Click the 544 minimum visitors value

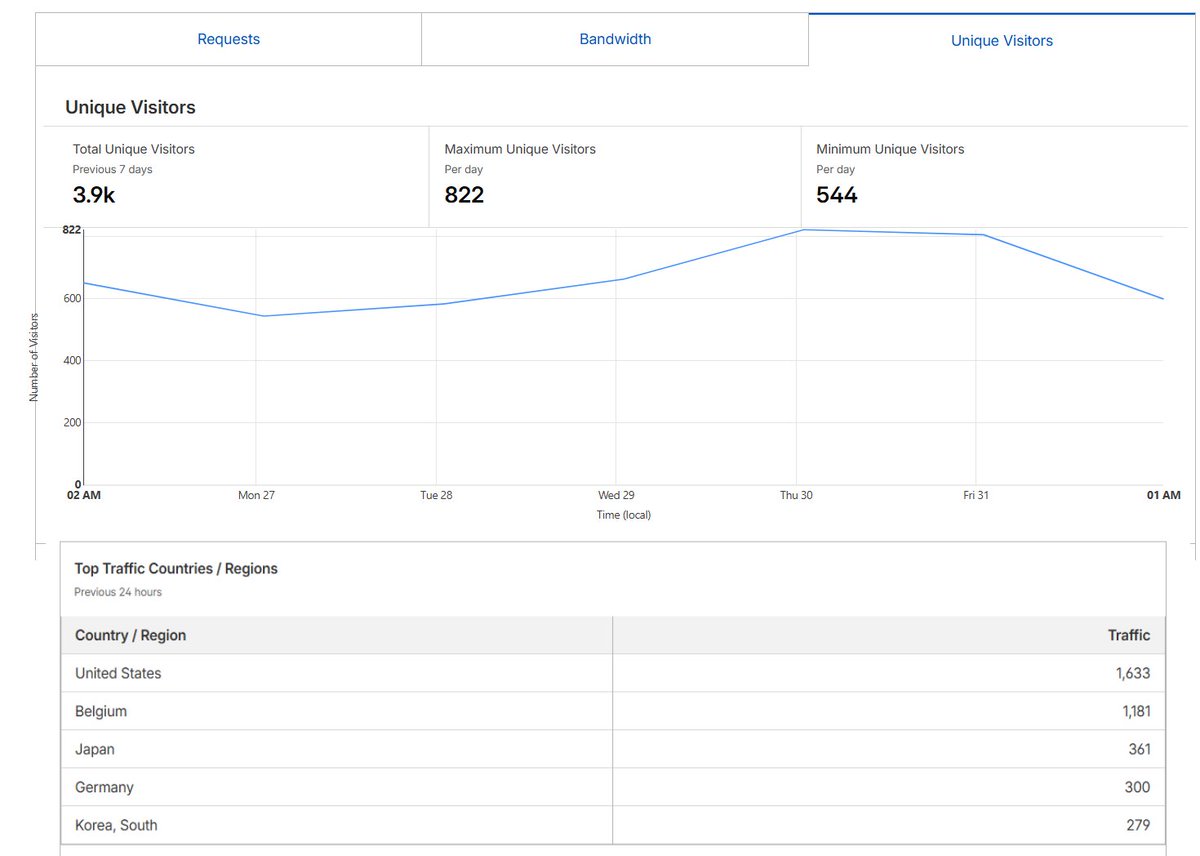[x=837, y=195]
